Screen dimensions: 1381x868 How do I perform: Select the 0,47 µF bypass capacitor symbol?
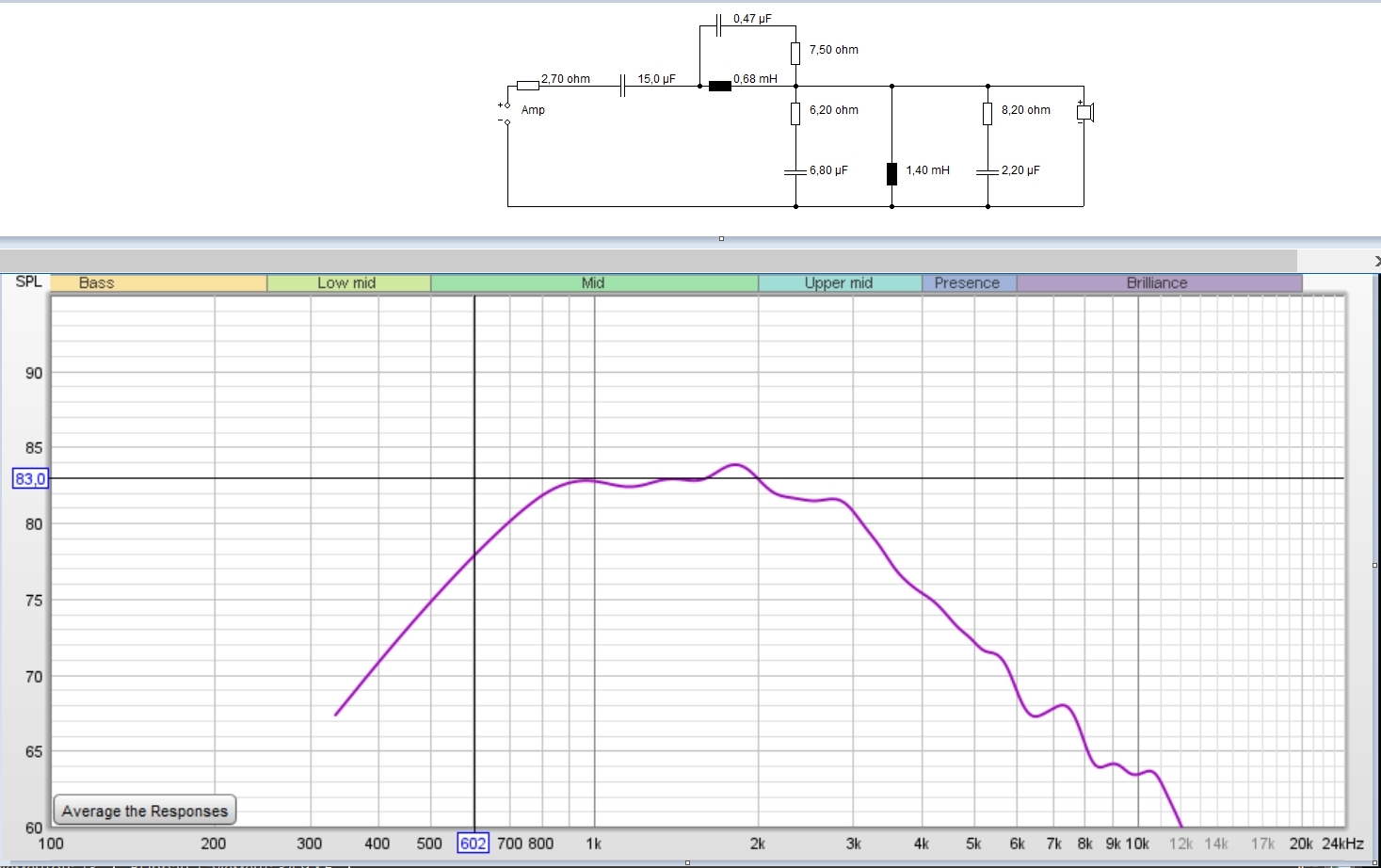(x=719, y=25)
